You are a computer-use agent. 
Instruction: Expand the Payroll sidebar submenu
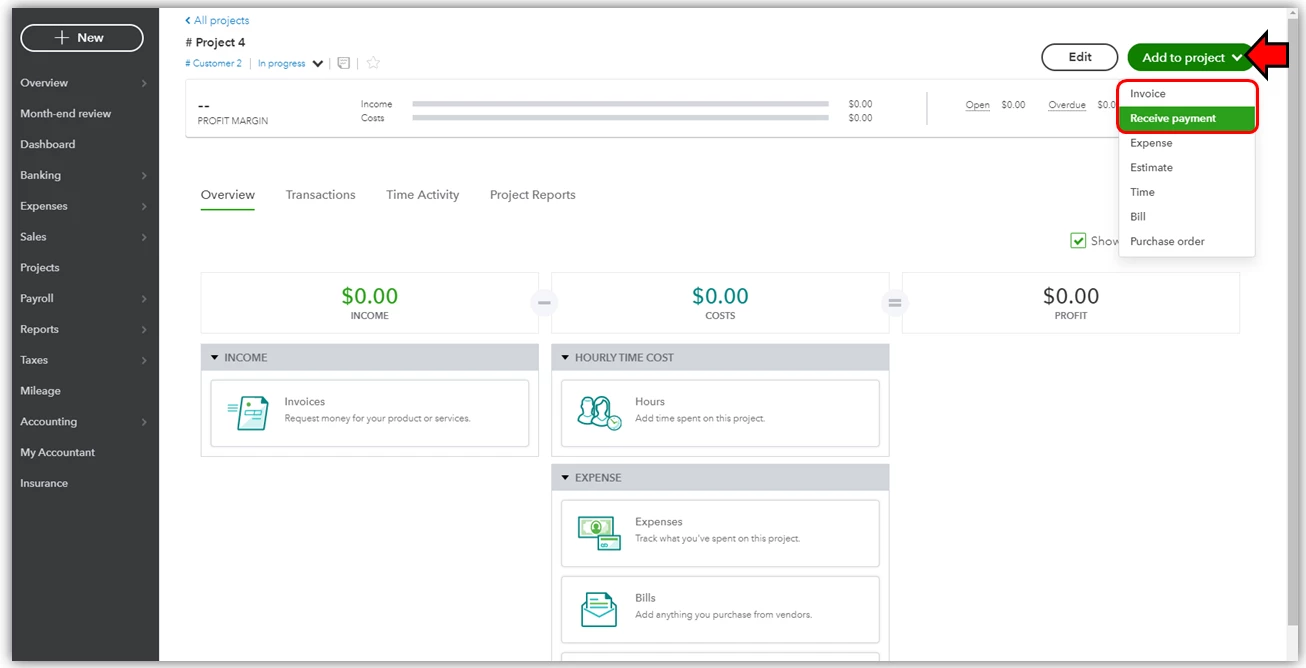click(144, 298)
